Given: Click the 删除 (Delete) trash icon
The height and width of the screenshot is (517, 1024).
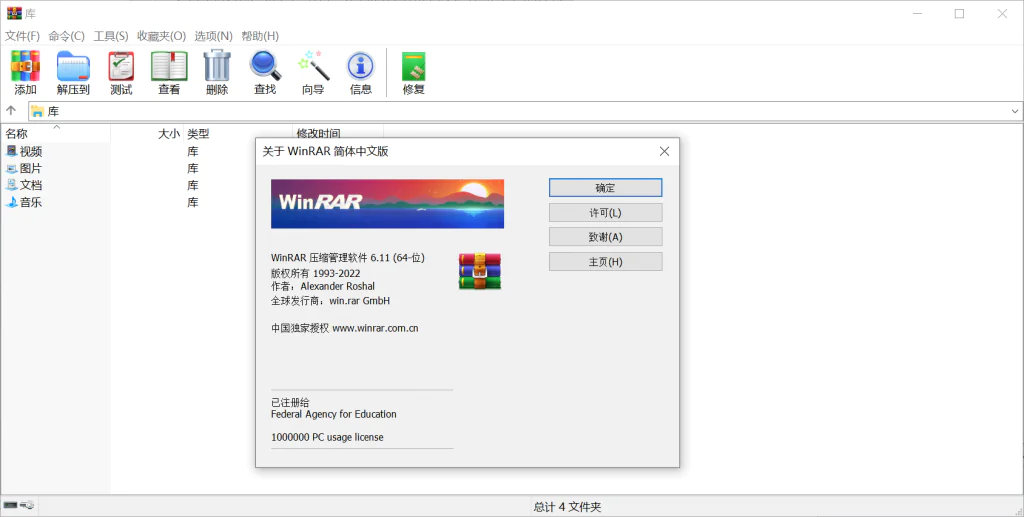Looking at the screenshot, I should click(x=217, y=66).
